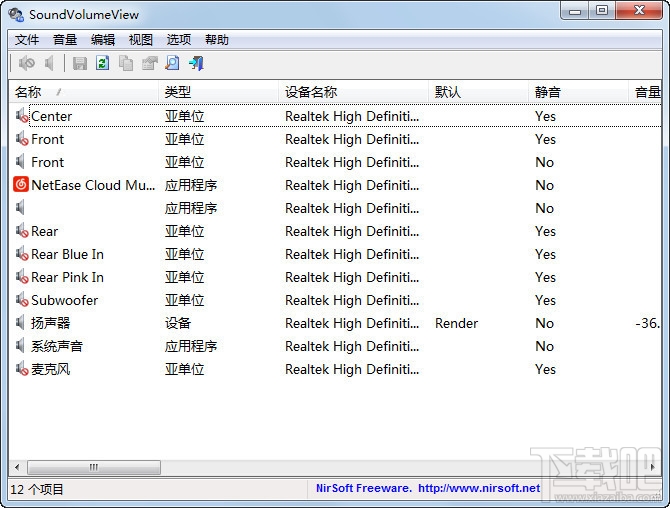Click the Render value in 扬声器 row
This screenshot has height=508, width=670.
coord(456,323)
